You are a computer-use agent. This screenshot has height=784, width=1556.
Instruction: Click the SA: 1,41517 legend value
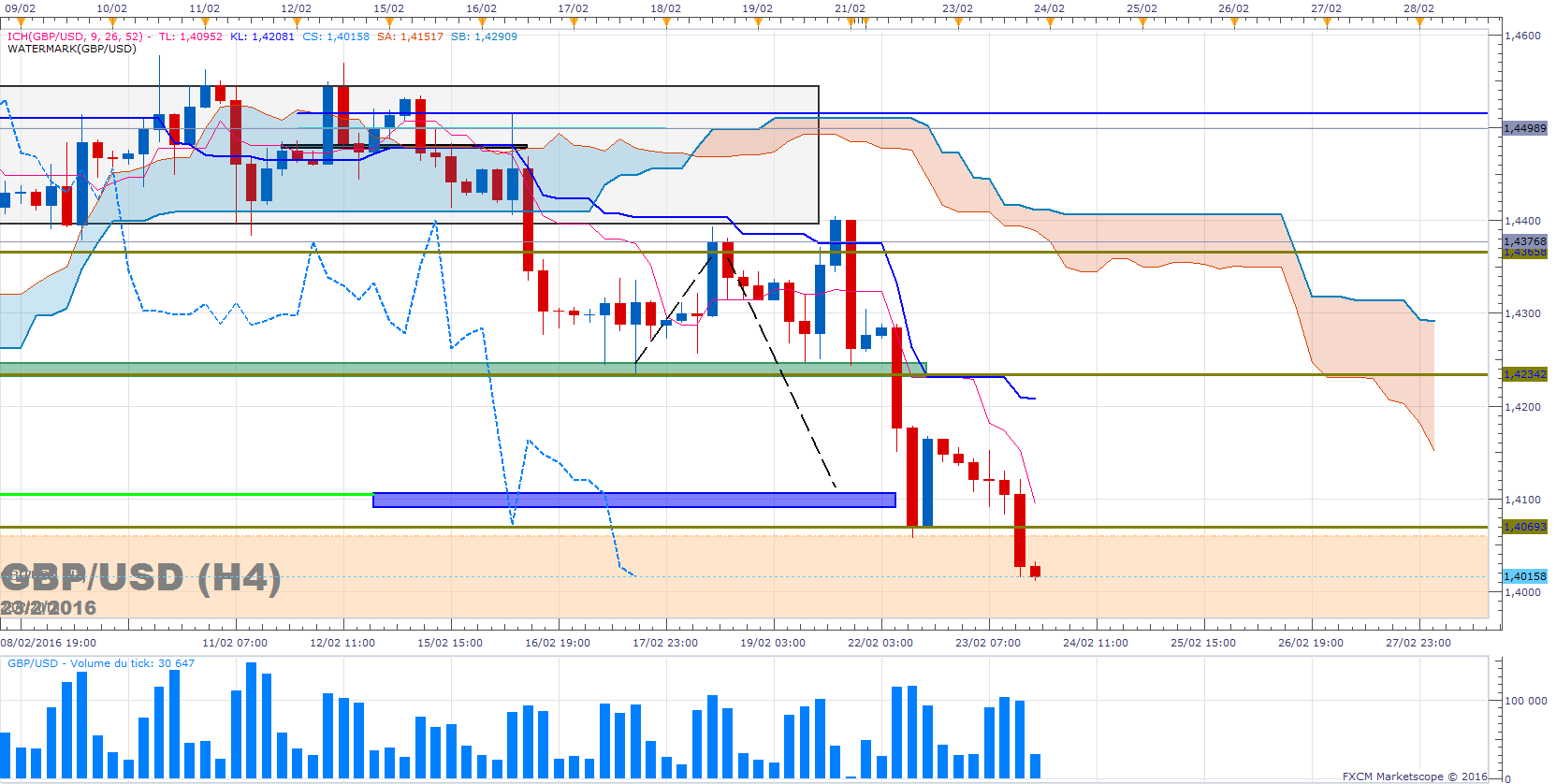(x=410, y=36)
